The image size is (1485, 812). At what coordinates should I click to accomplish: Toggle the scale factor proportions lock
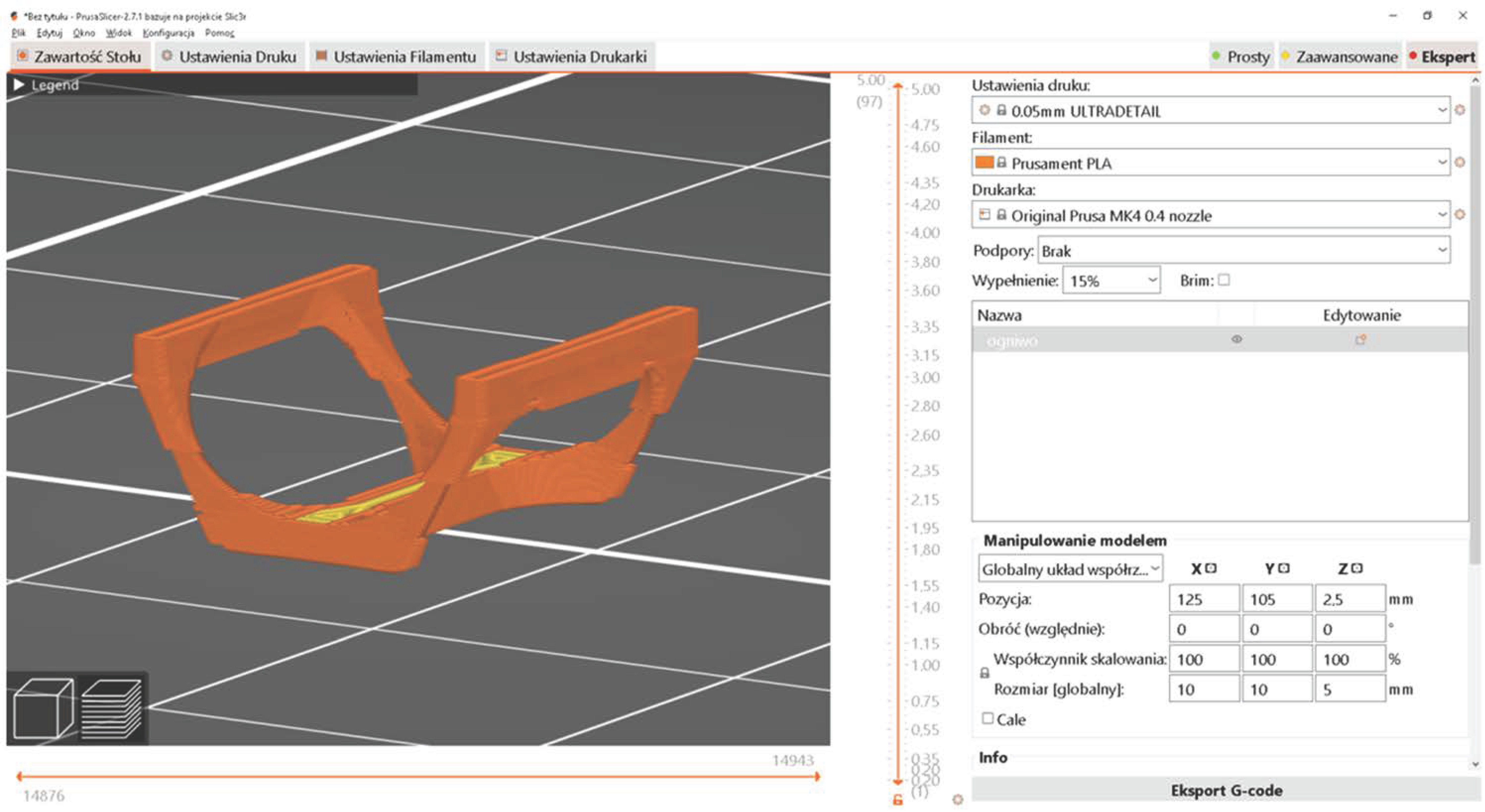point(985,673)
